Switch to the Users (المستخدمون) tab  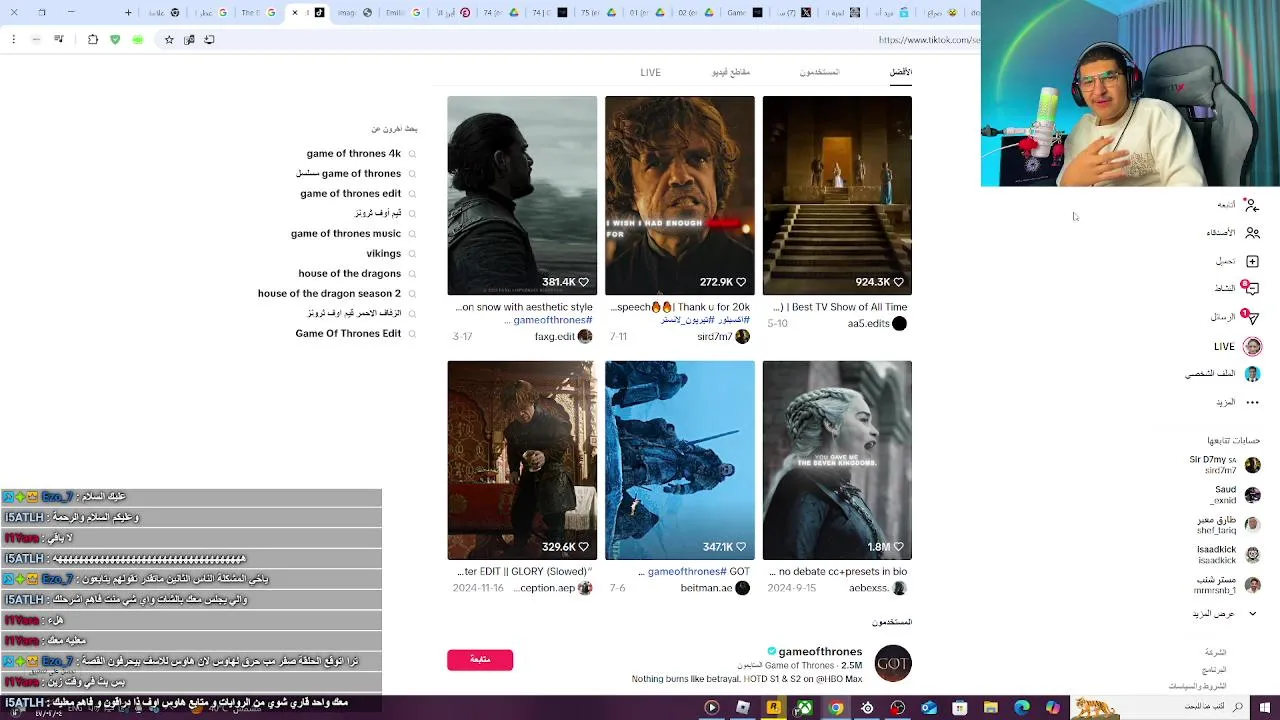click(819, 72)
